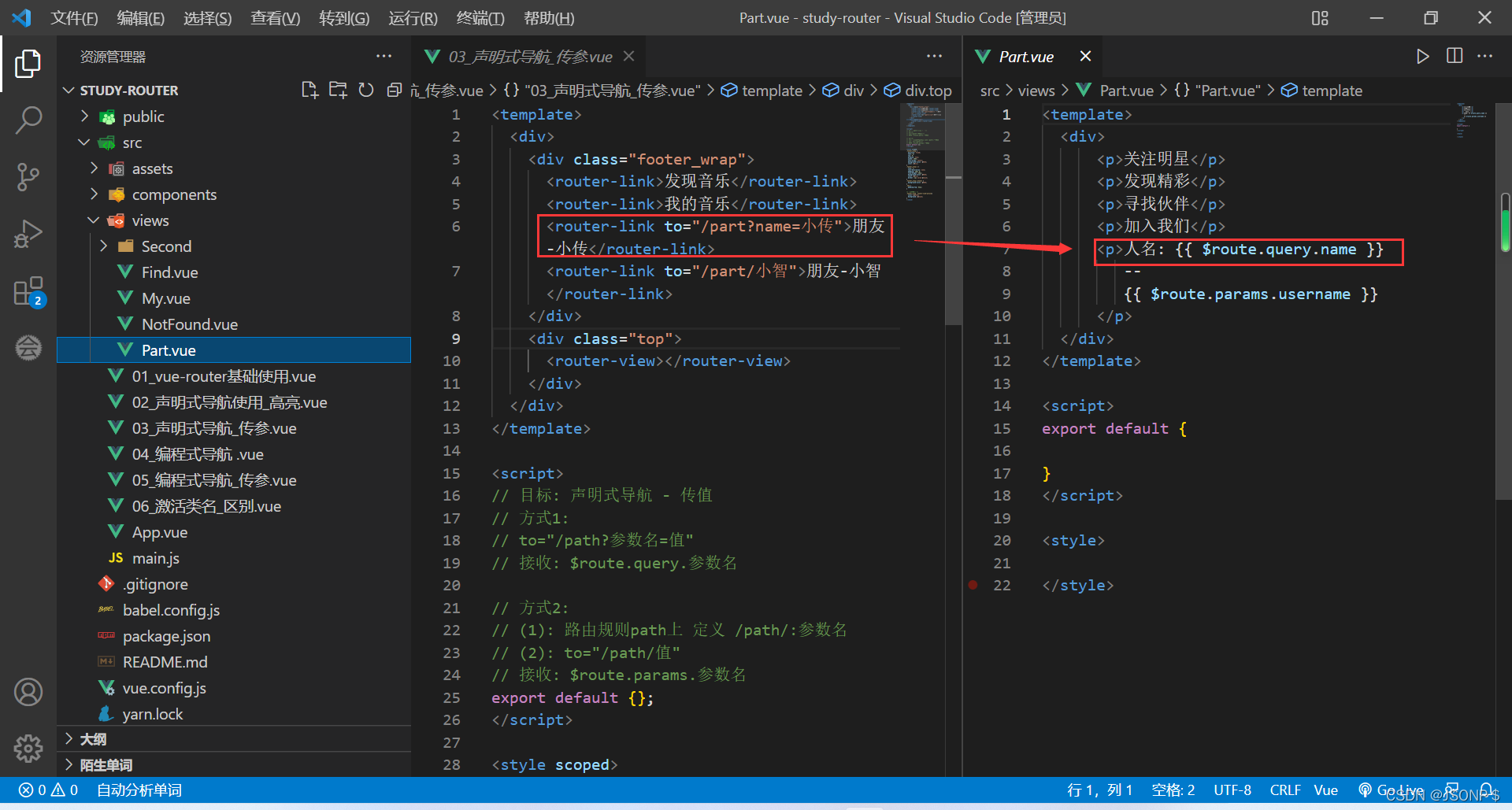
Task: Click 自动分析单词 in status bar
Action: click(139, 790)
